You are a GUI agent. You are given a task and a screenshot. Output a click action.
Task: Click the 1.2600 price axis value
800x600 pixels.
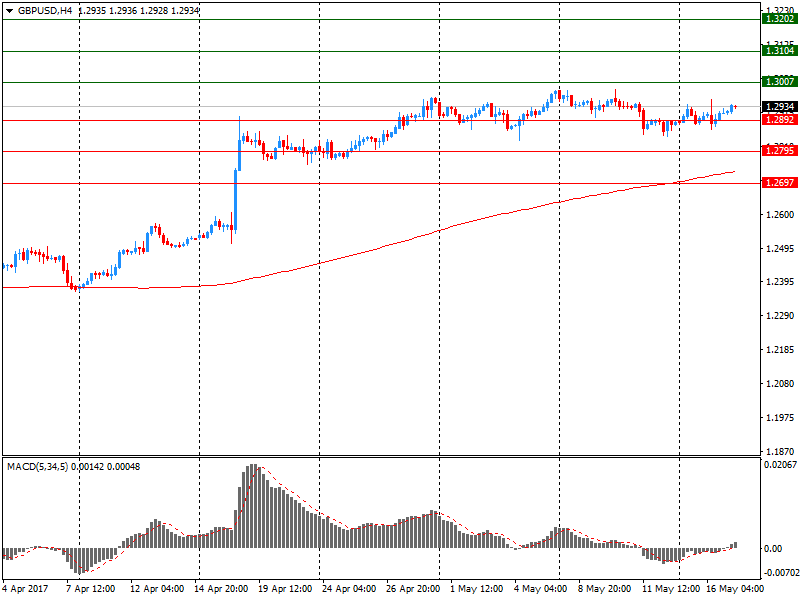point(780,215)
